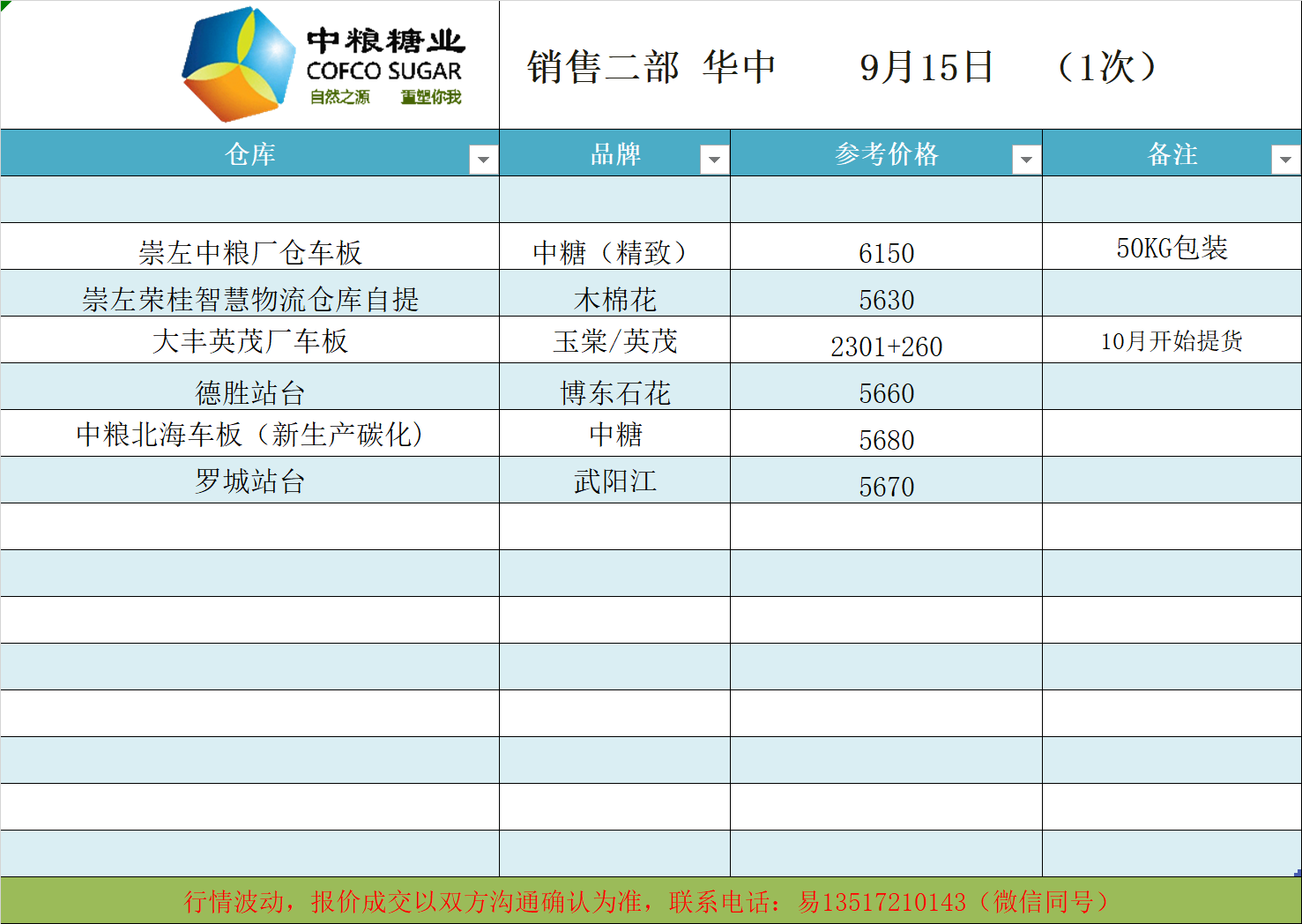Select the 中粮北海车板 warehouse cell
This screenshot has width=1302, height=924.
(x=250, y=434)
